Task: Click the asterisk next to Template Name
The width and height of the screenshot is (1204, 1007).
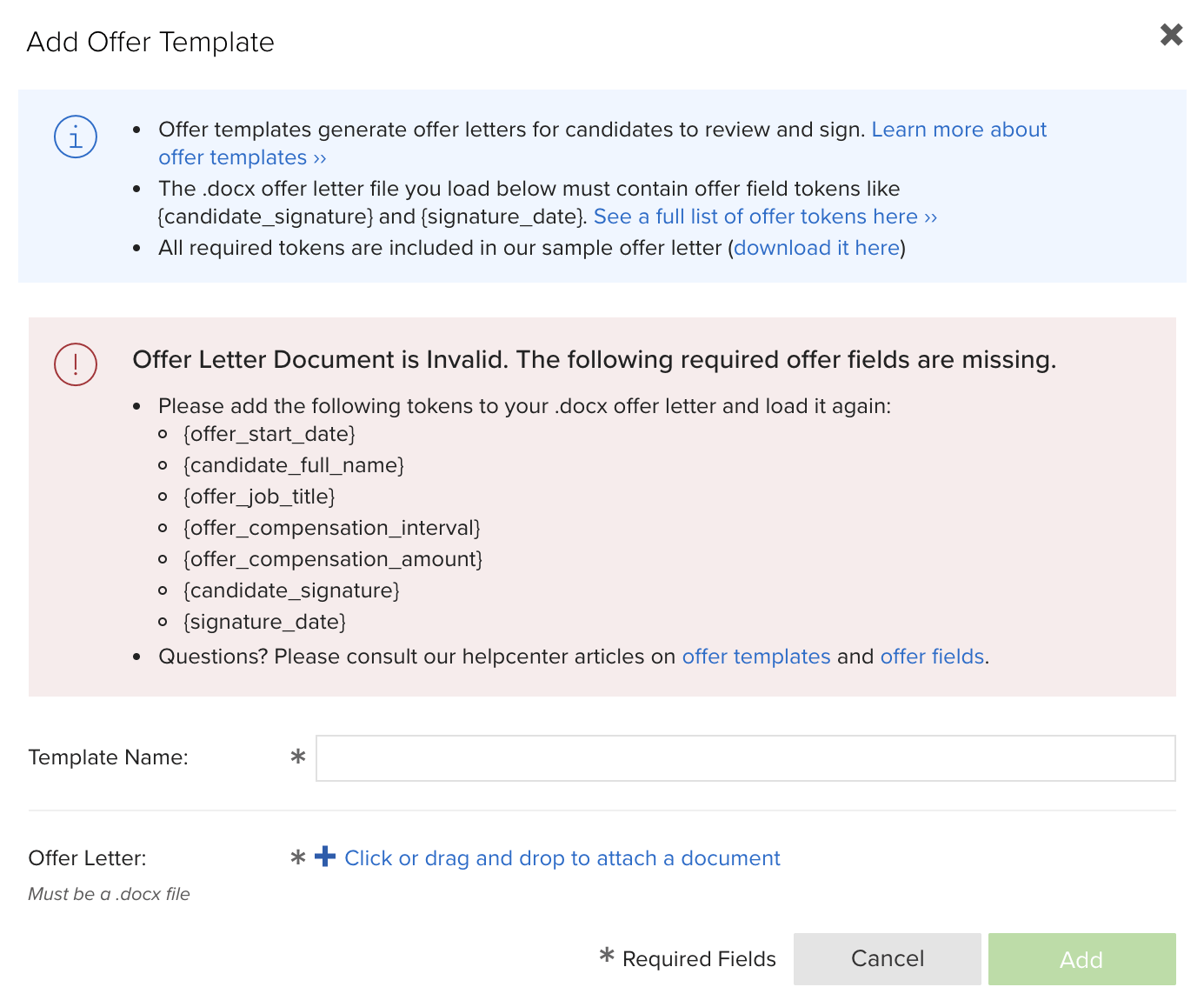Action: 297,757
